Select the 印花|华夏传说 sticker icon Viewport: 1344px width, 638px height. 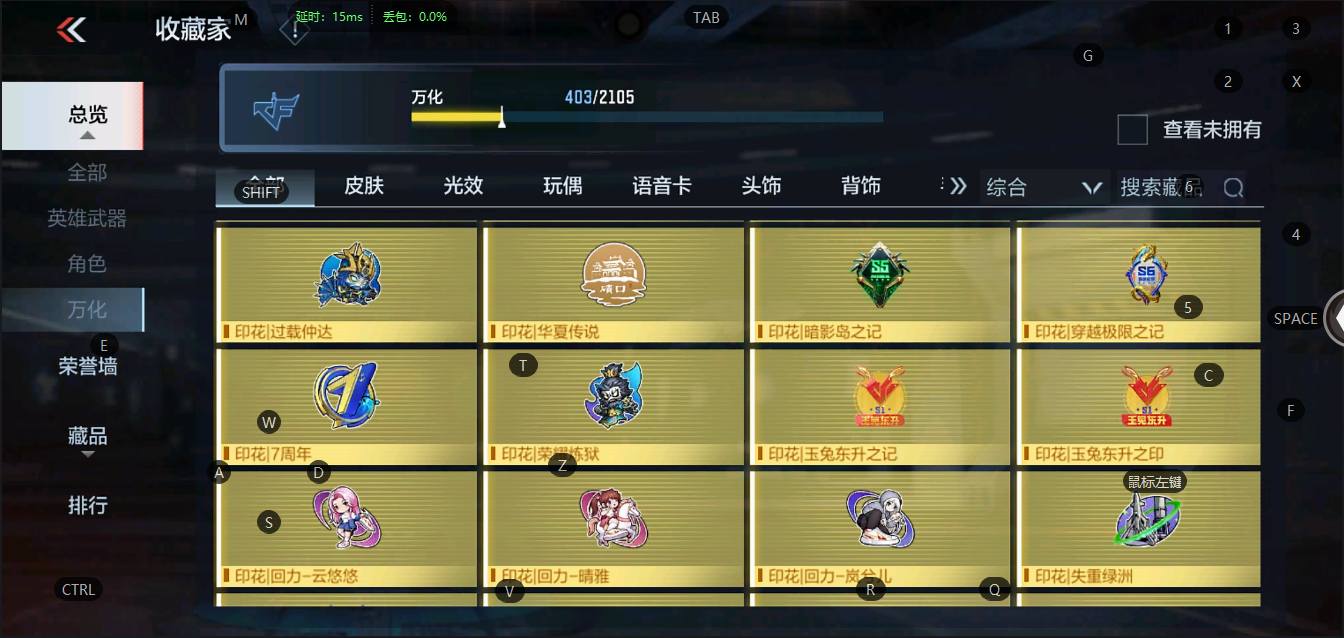coord(614,274)
